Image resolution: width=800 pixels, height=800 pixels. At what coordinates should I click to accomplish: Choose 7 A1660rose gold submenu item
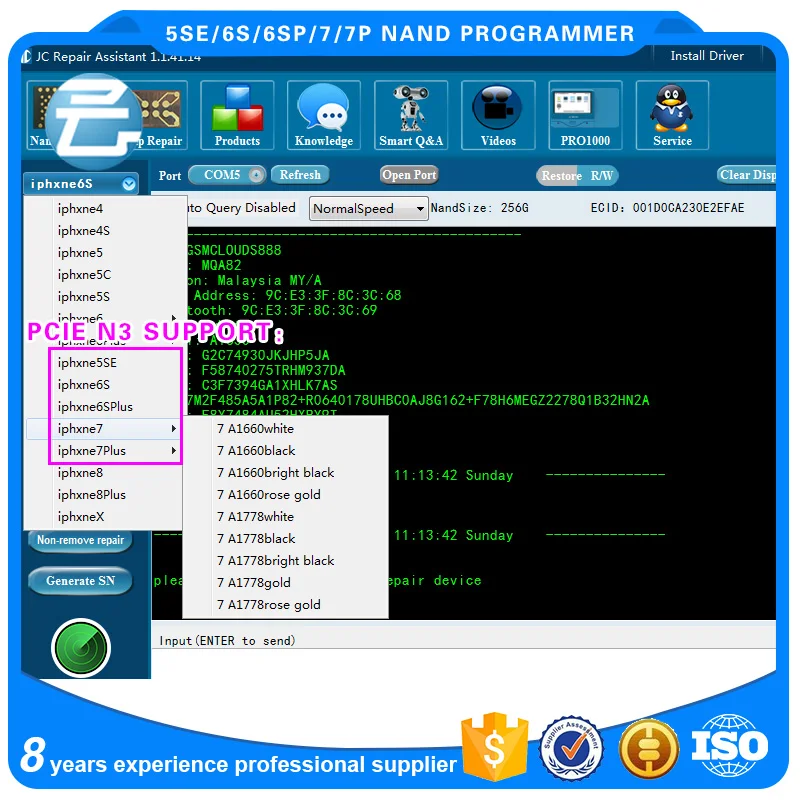[x=286, y=494]
